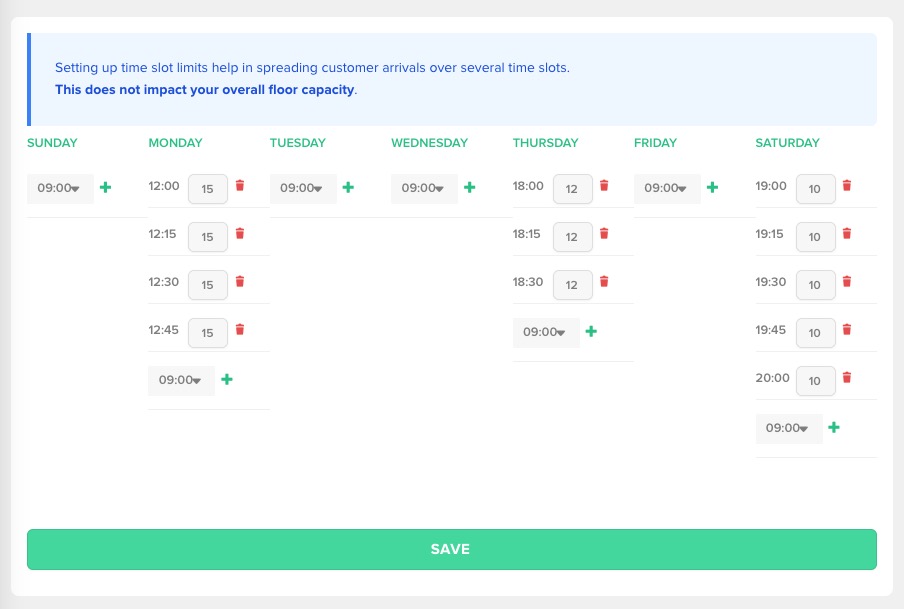The height and width of the screenshot is (609, 904).
Task: Focus the Thursday 18:00 limit box
Action: click(x=572, y=189)
